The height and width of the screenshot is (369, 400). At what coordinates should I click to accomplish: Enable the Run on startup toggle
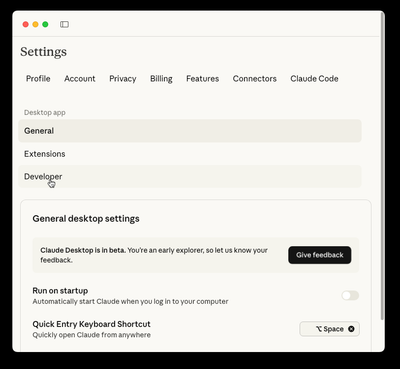click(x=350, y=295)
